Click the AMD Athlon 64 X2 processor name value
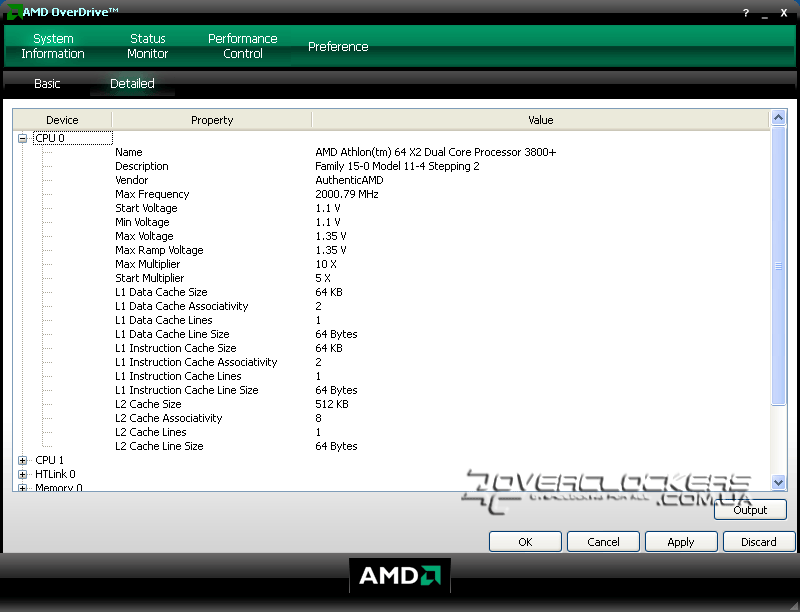The height and width of the screenshot is (612, 800). pyautogui.click(x=436, y=152)
